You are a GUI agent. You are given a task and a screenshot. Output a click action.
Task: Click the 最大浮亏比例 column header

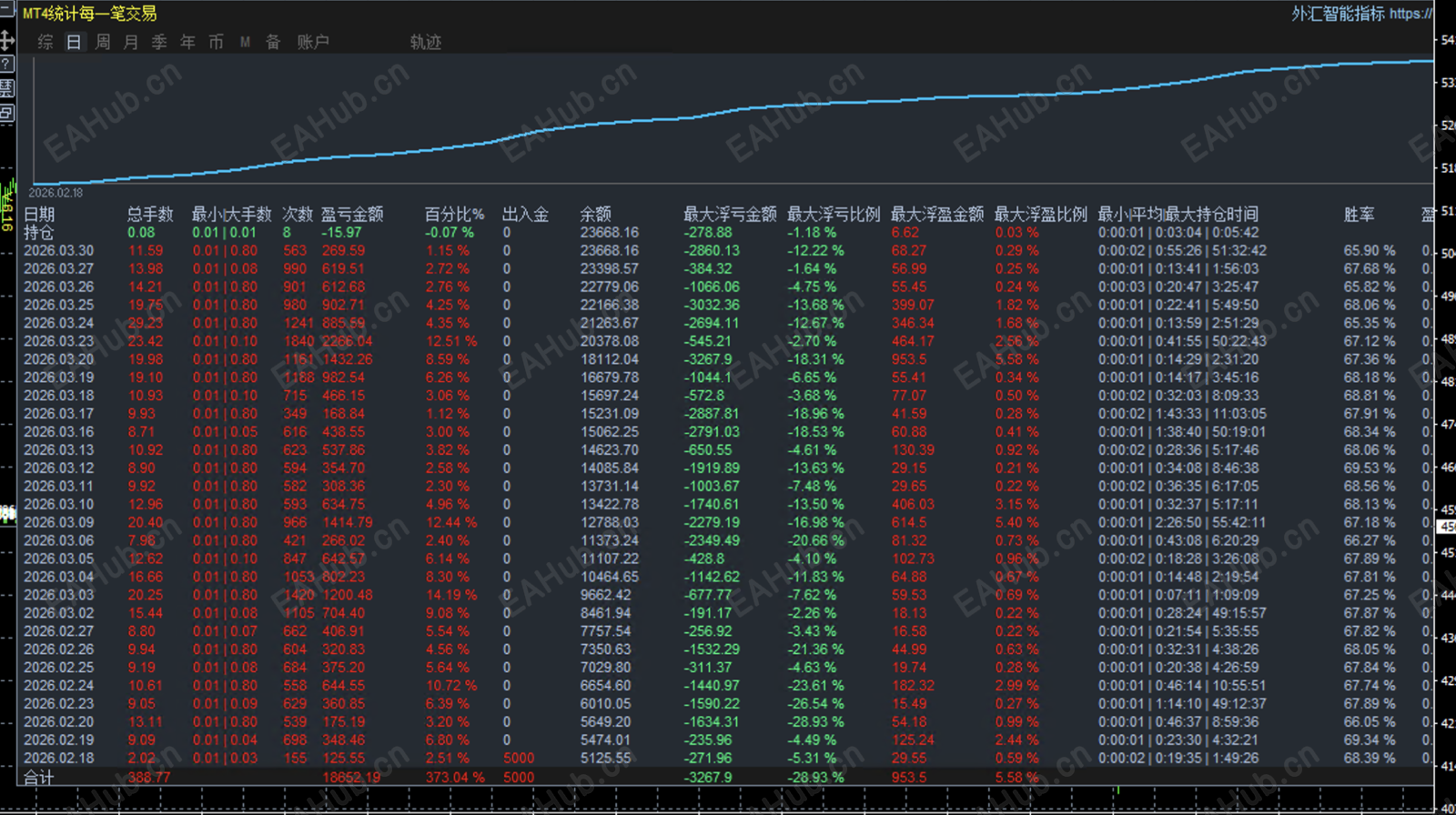834,215
